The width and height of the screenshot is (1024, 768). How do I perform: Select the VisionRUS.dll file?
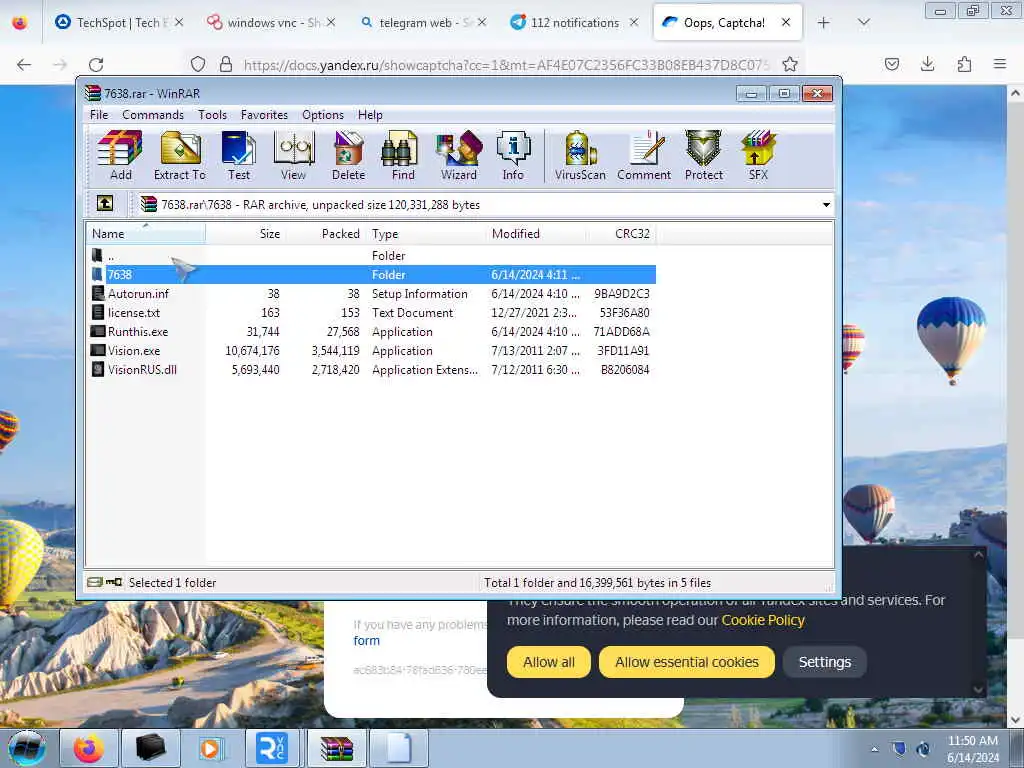click(x=371, y=370)
